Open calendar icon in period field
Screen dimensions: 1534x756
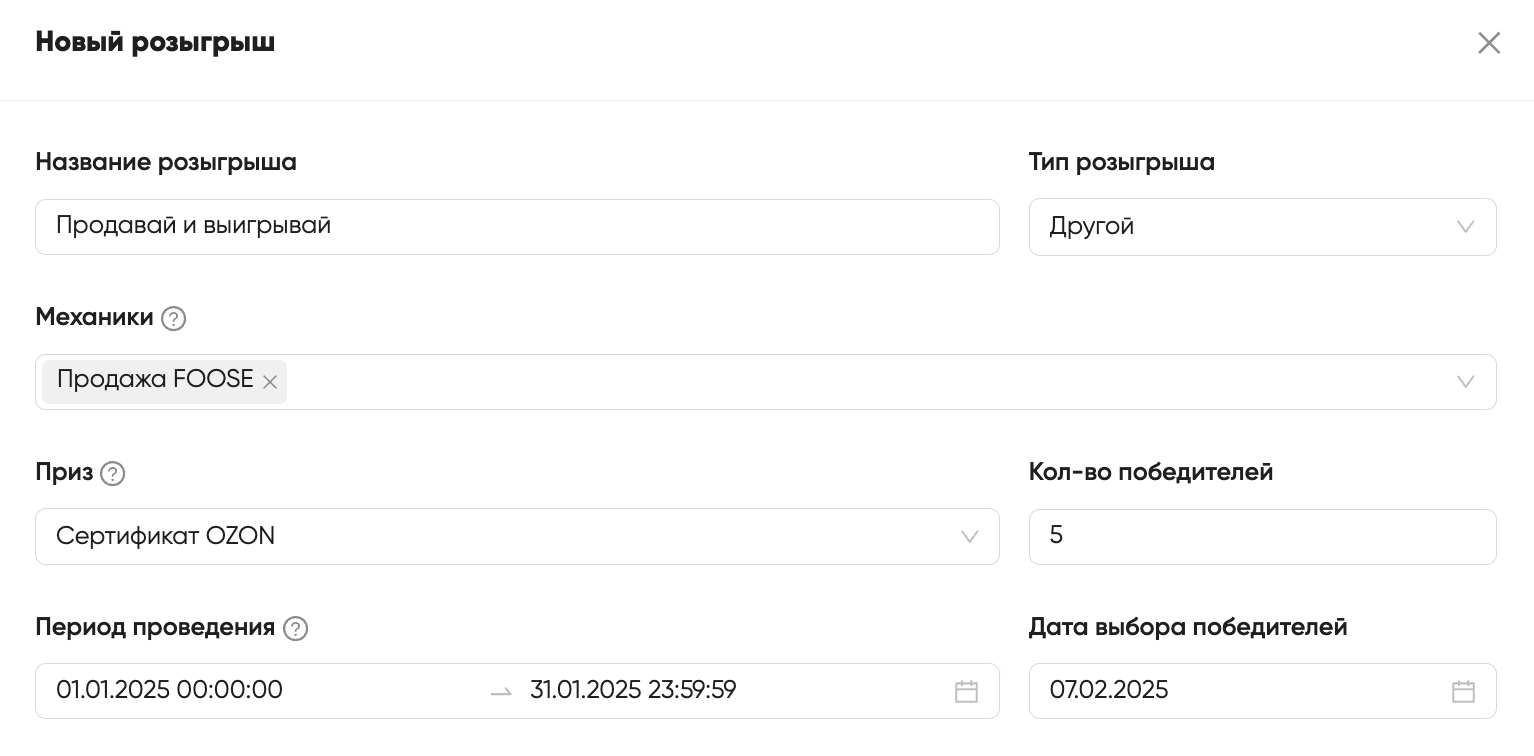966,691
